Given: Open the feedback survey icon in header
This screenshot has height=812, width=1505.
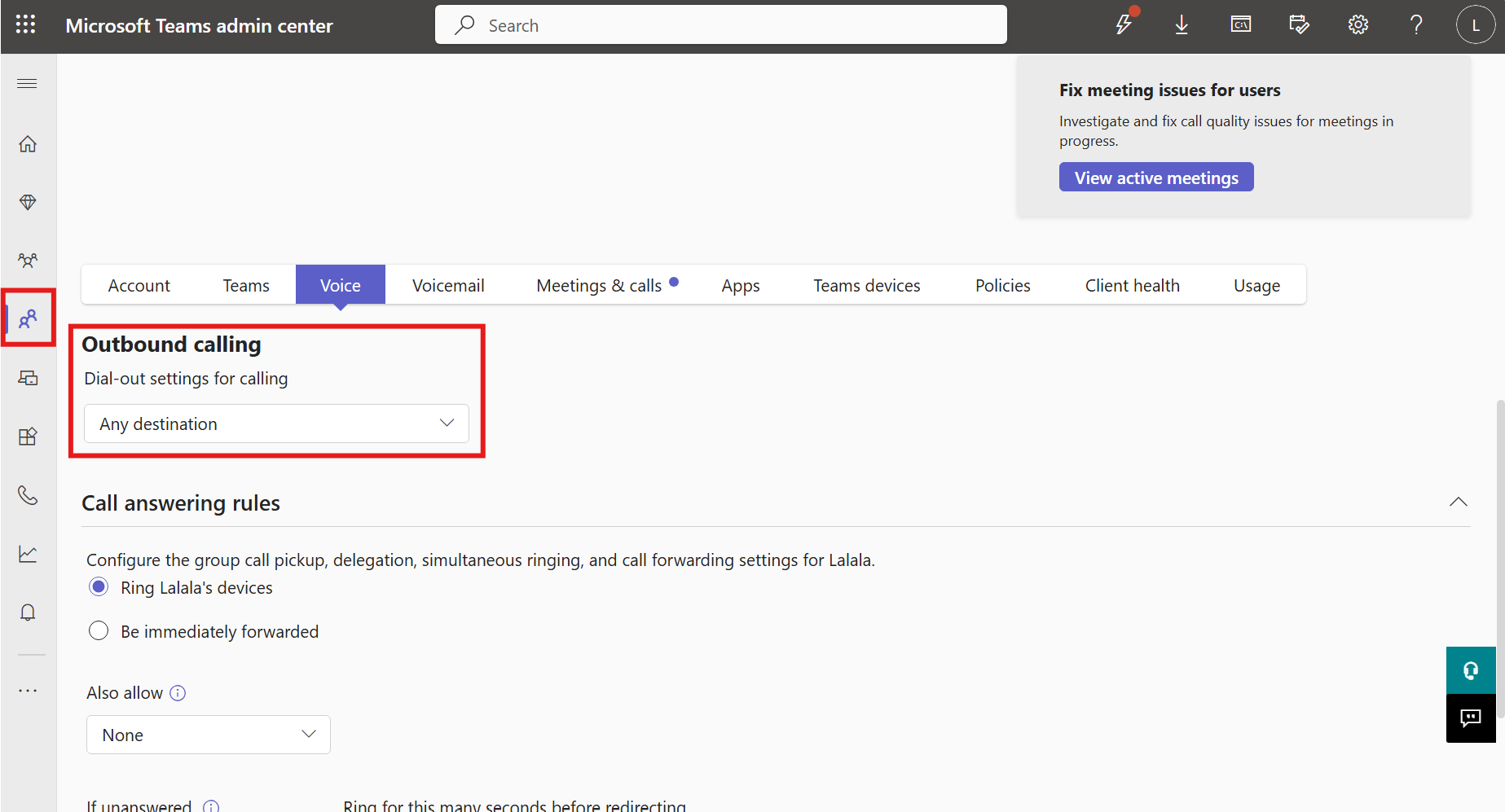Looking at the screenshot, I should coord(1299,25).
